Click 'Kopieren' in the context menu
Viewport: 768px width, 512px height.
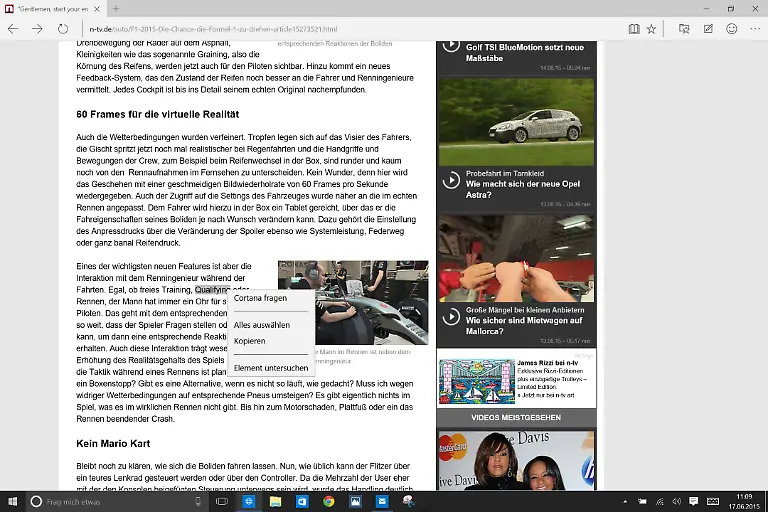click(249, 341)
